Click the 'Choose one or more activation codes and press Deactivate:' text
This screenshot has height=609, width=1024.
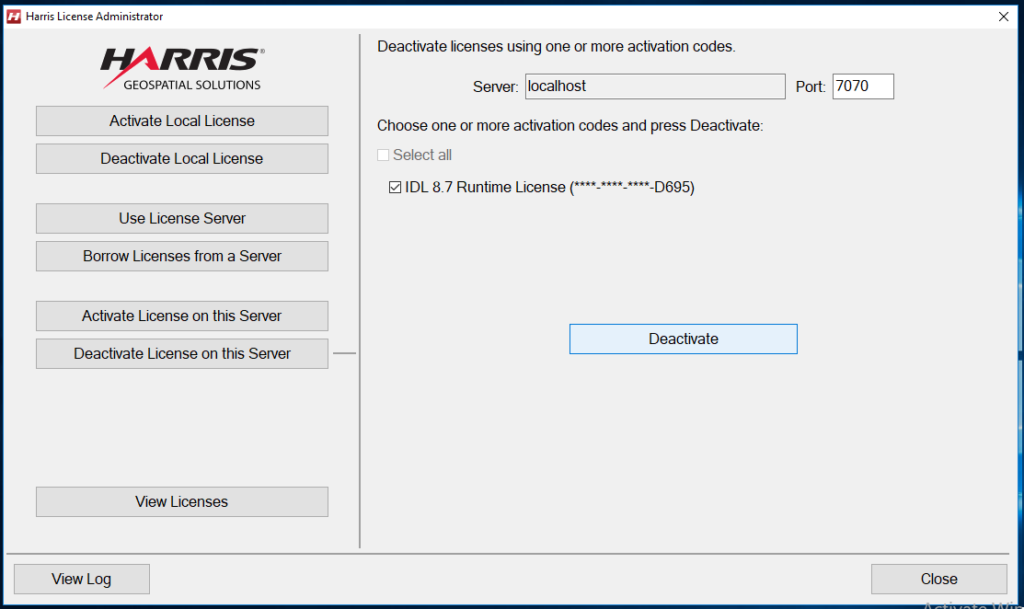click(570, 125)
